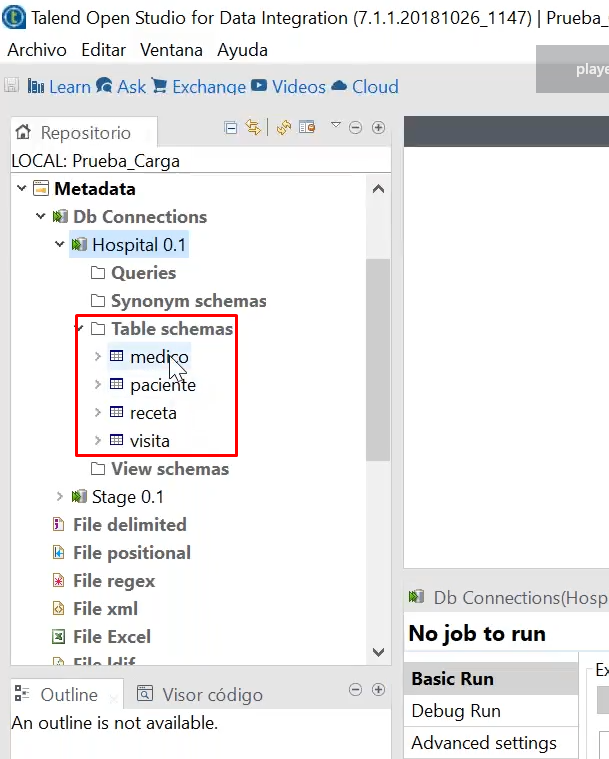
Task: Click the Db Connections icon
Action: [60, 216]
